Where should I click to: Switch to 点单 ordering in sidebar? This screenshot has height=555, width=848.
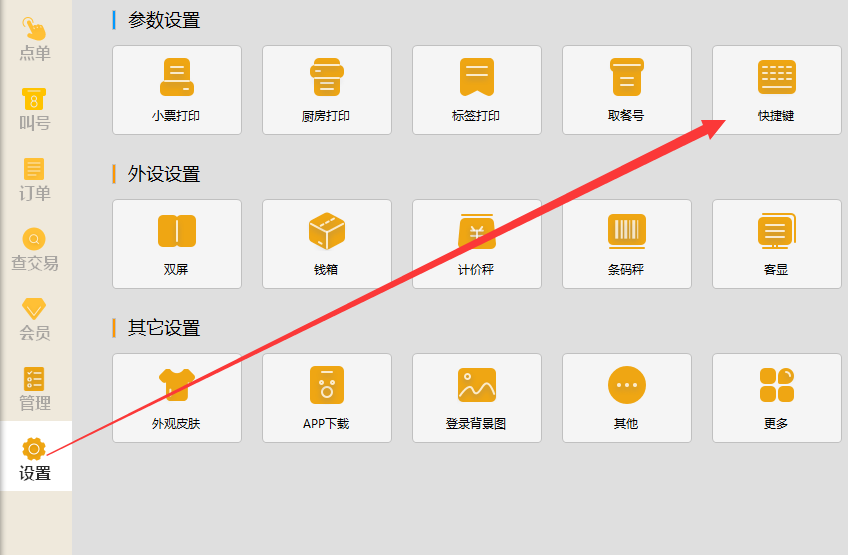click(35, 38)
